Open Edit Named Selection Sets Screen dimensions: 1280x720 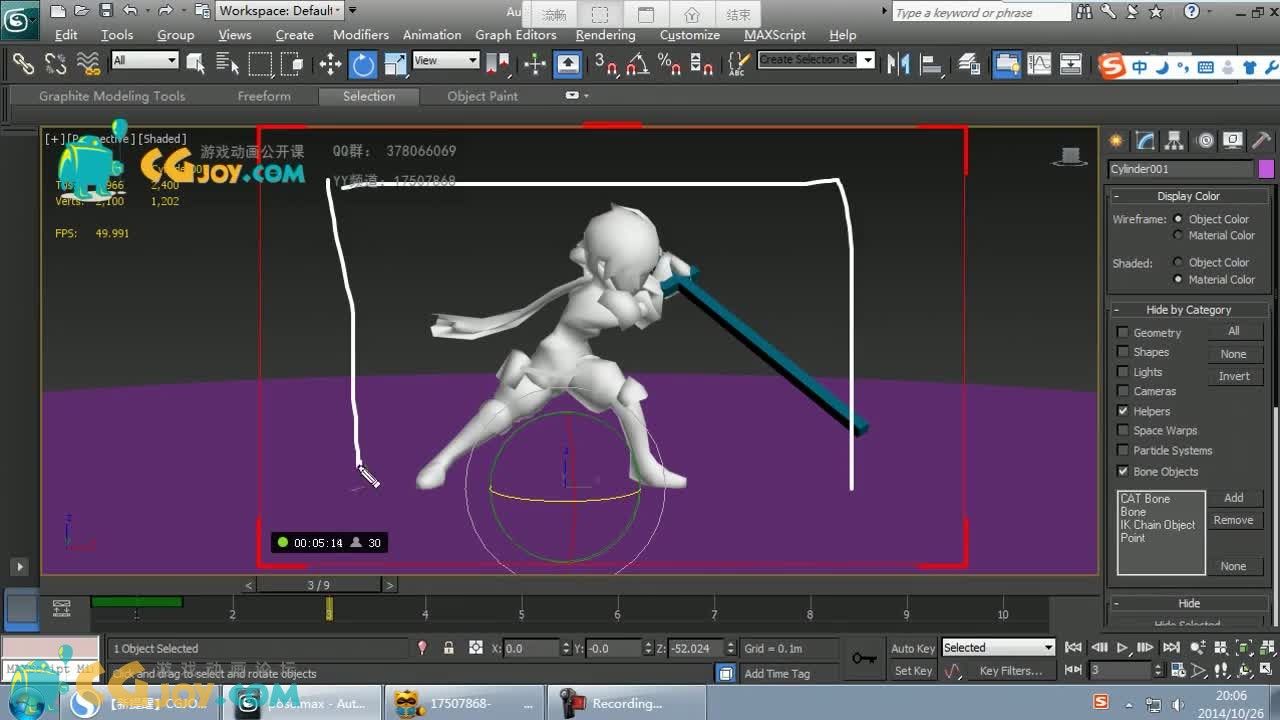737,63
